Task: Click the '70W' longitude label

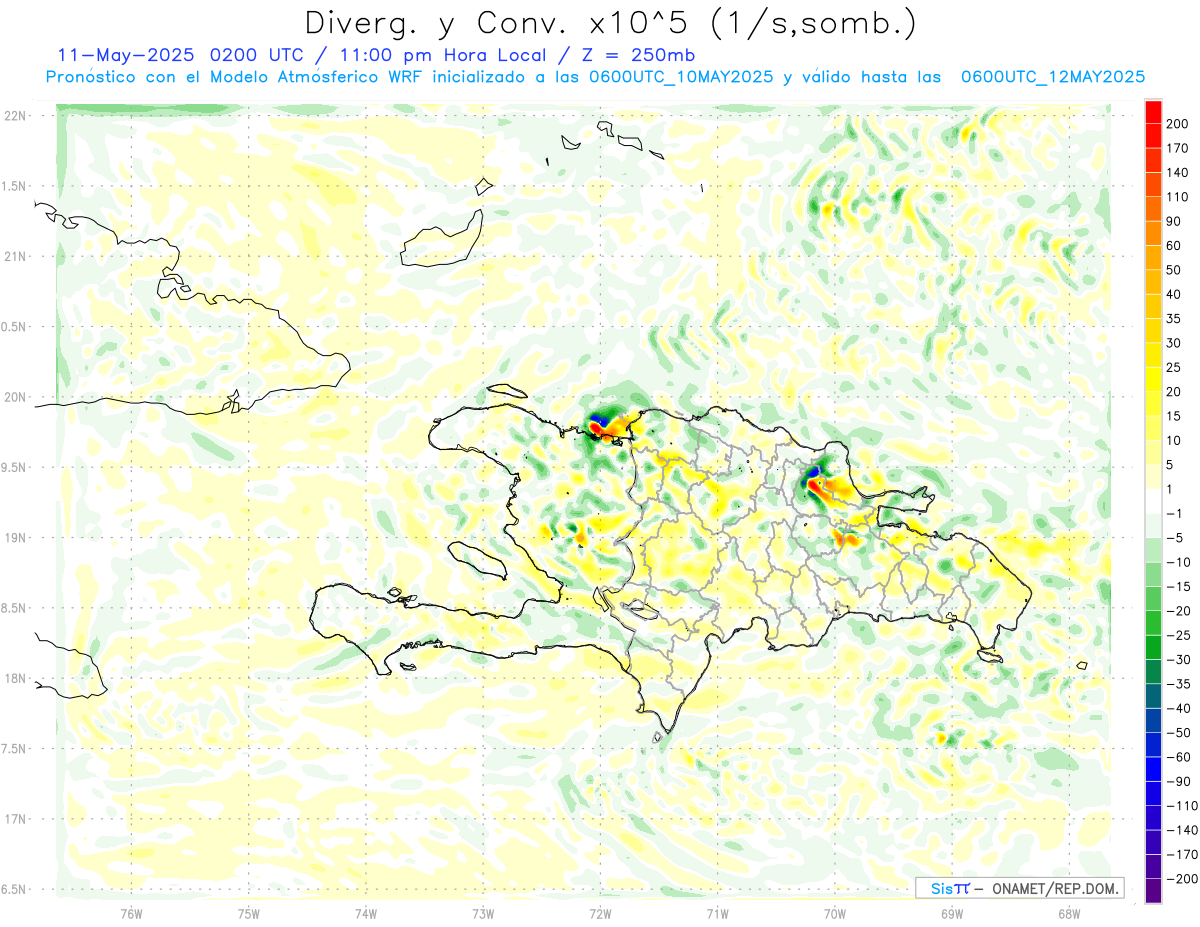Action: coord(835,913)
